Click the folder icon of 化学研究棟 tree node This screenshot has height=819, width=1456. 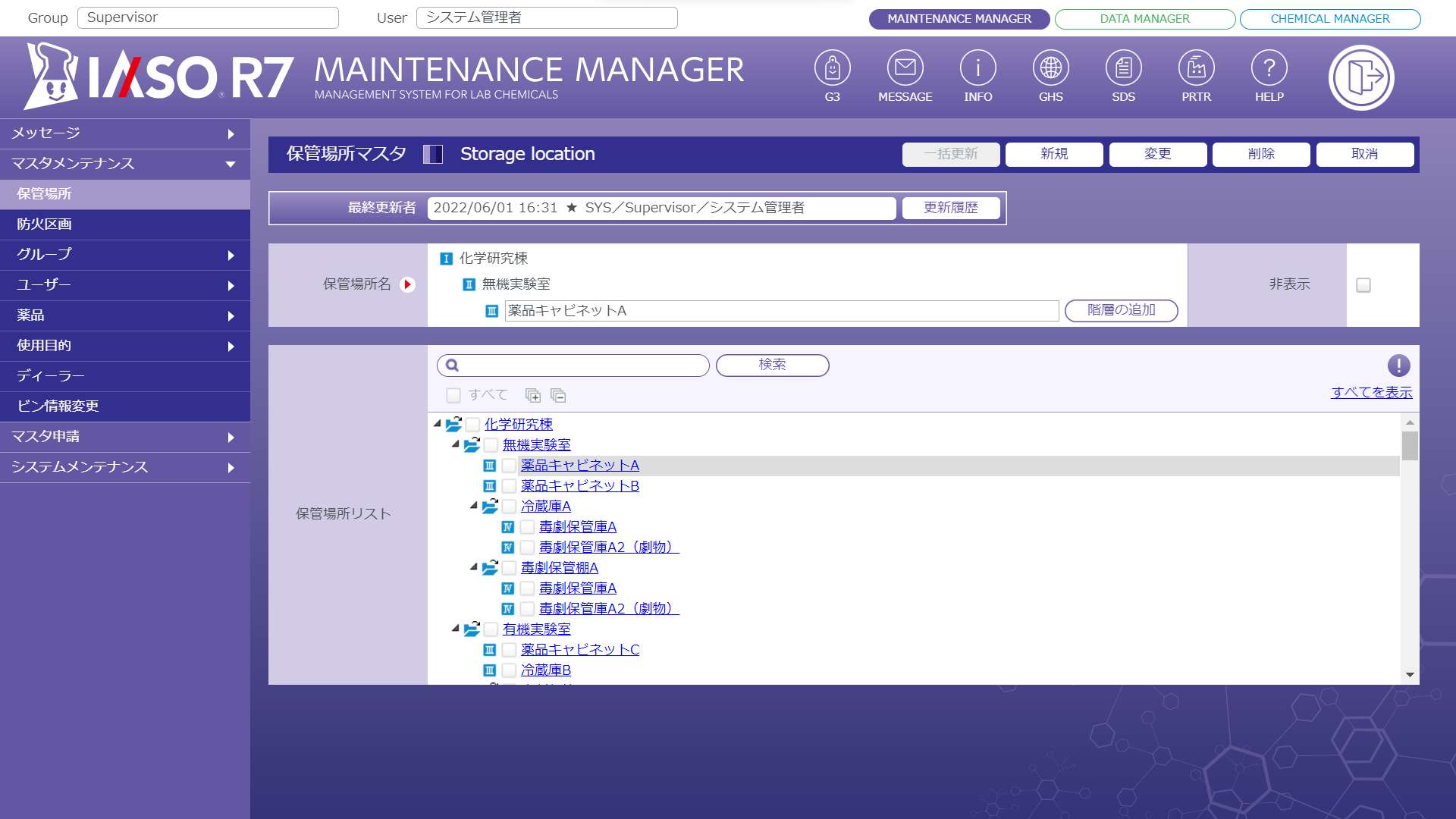pyautogui.click(x=453, y=424)
